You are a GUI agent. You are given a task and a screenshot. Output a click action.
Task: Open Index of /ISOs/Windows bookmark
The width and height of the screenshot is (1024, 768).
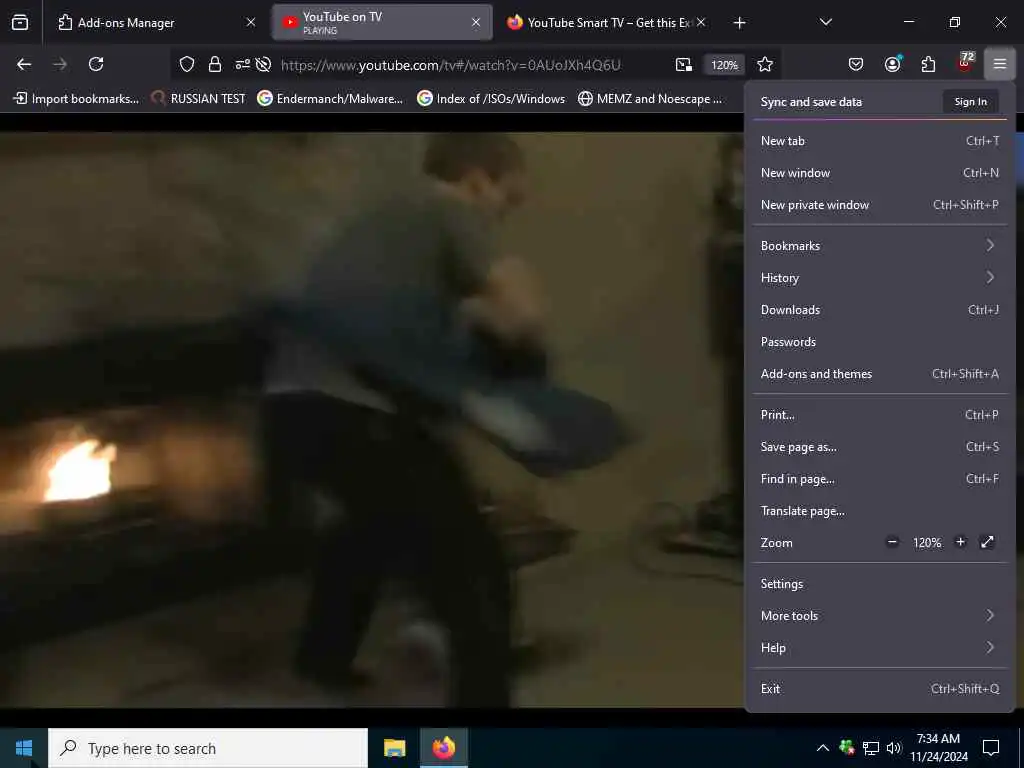pos(491,99)
